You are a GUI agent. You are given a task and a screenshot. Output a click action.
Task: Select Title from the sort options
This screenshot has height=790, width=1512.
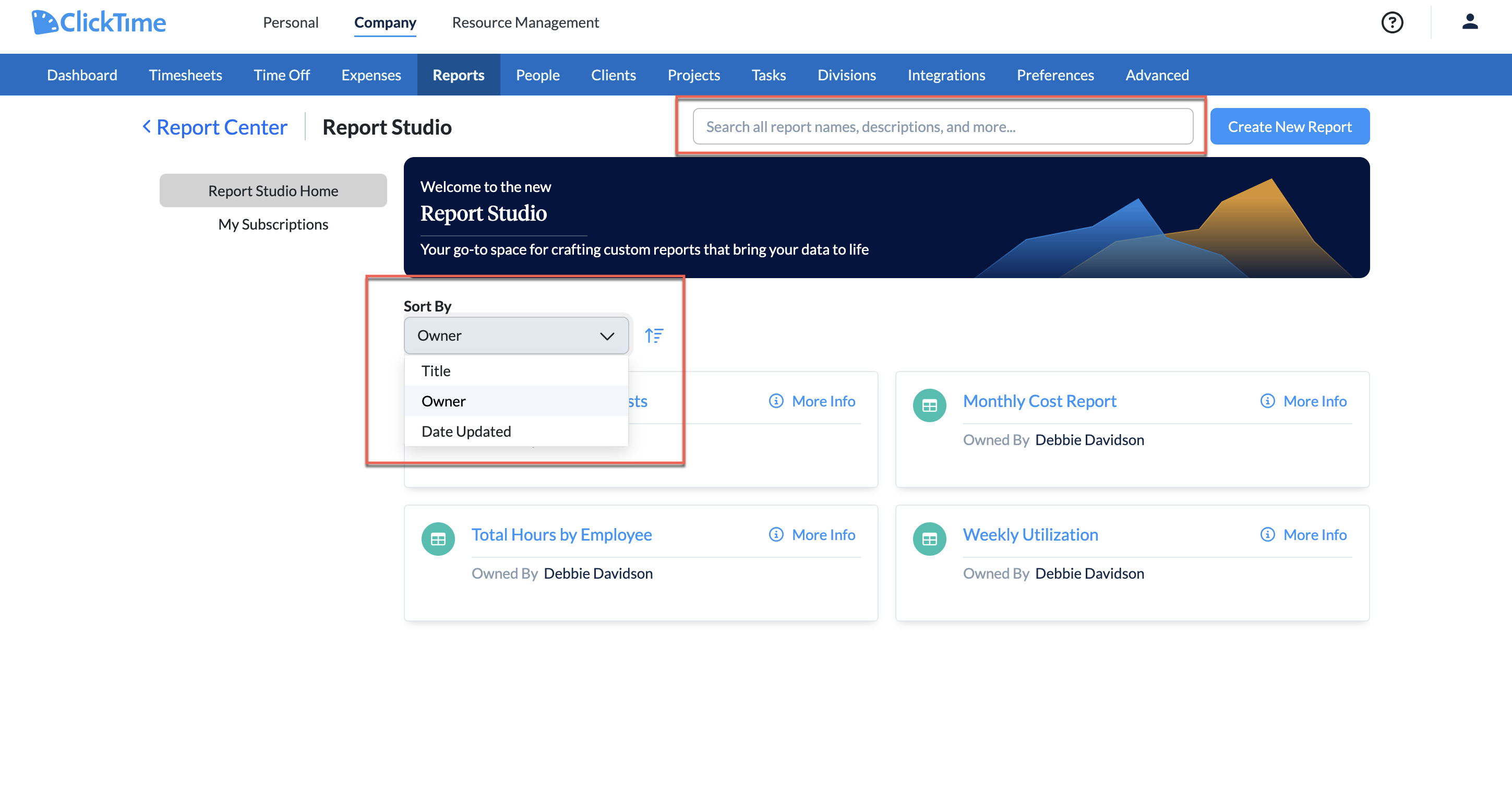[516, 371]
